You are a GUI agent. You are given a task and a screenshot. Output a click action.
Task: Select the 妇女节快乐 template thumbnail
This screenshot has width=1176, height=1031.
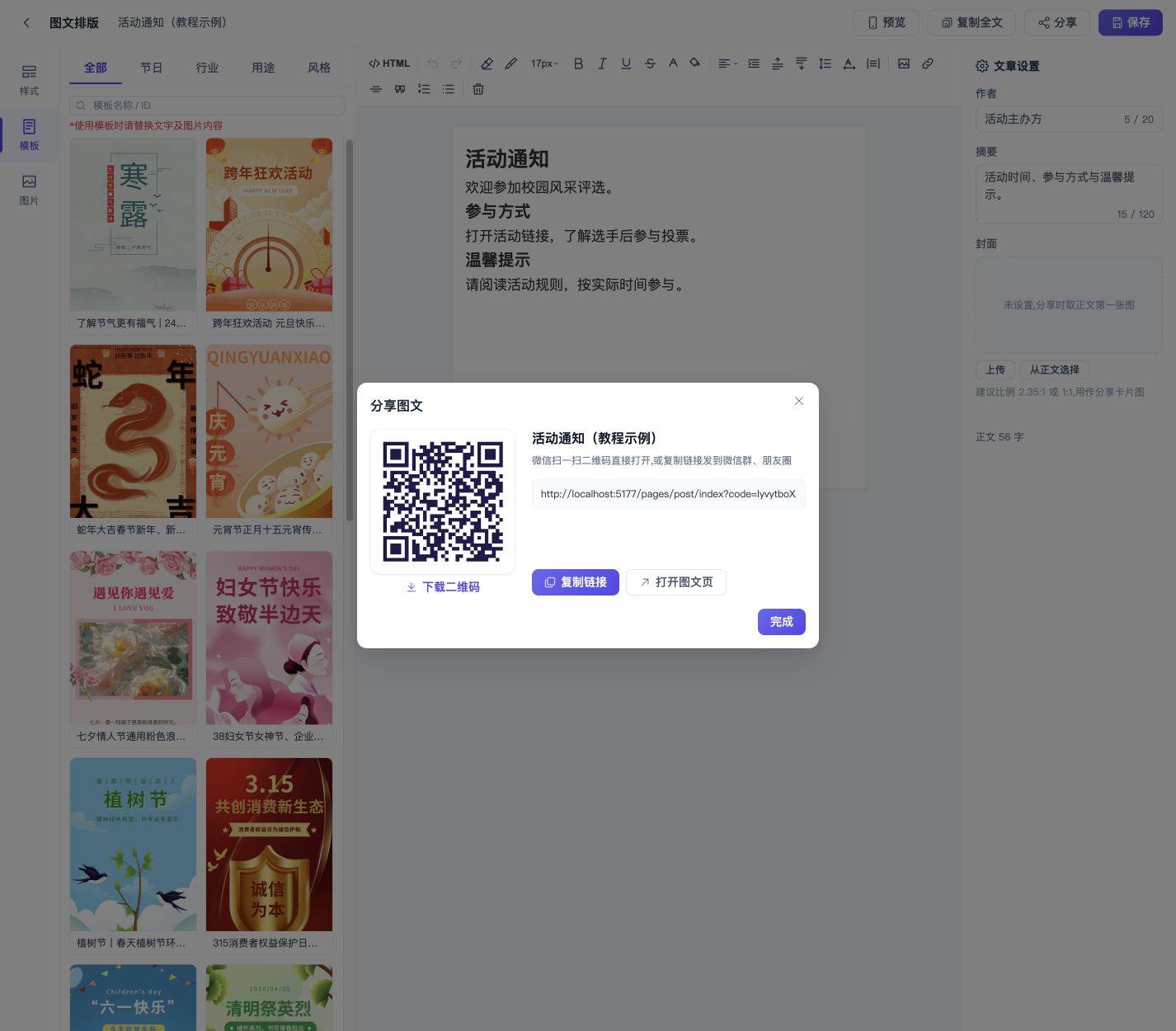(269, 638)
